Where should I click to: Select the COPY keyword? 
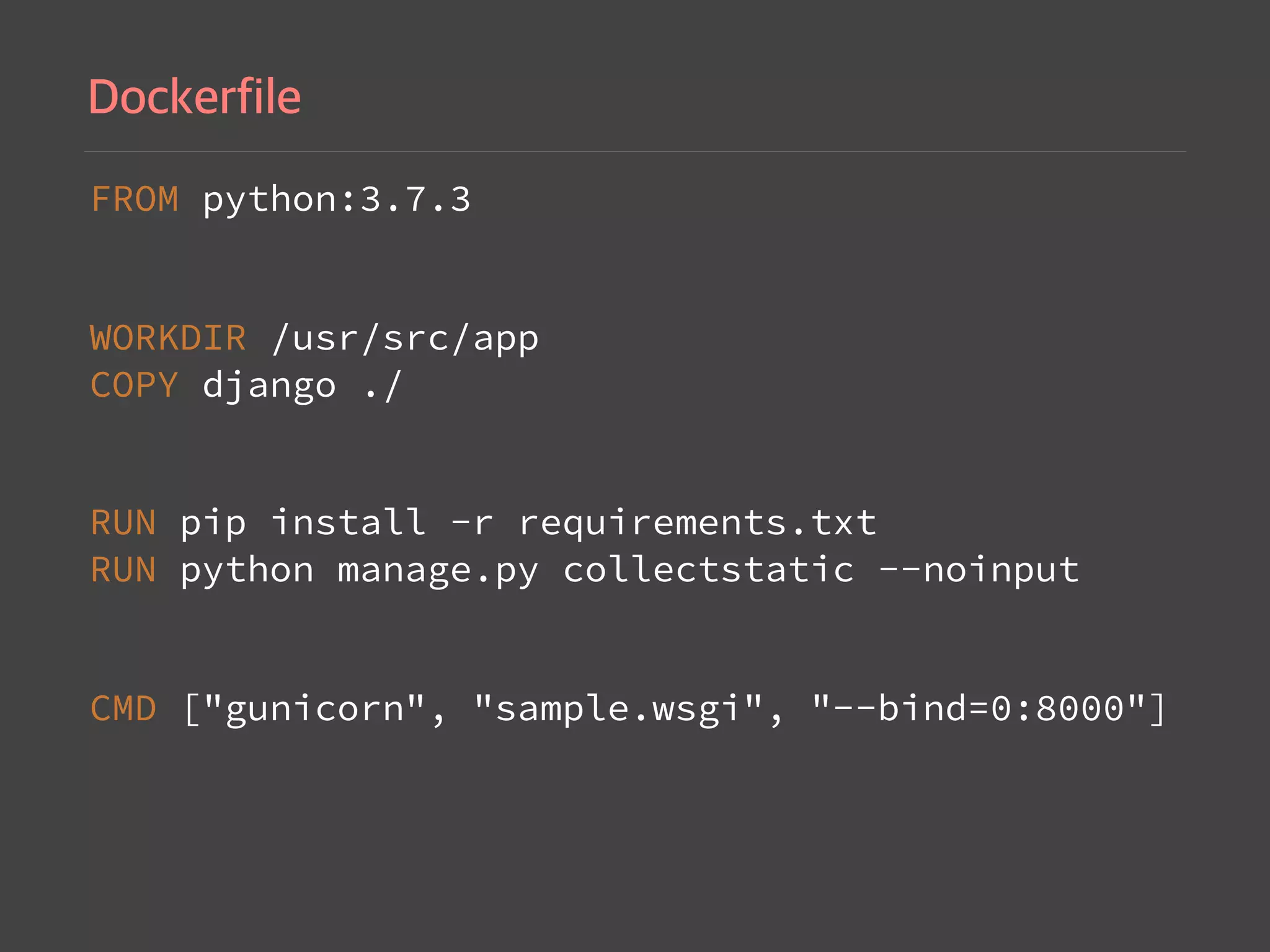click(x=135, y=384)
